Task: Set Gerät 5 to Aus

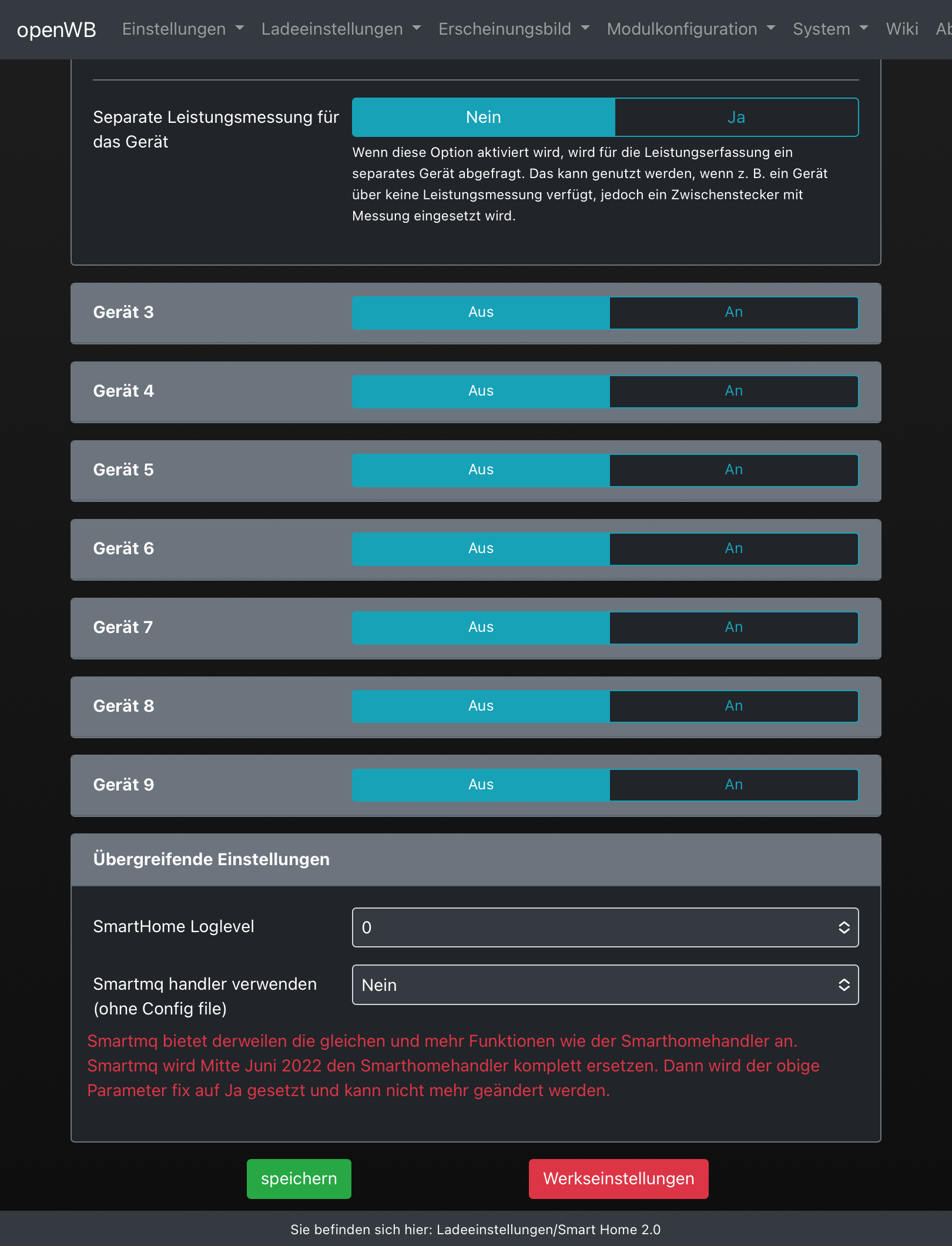Action: tap(481, 470)
